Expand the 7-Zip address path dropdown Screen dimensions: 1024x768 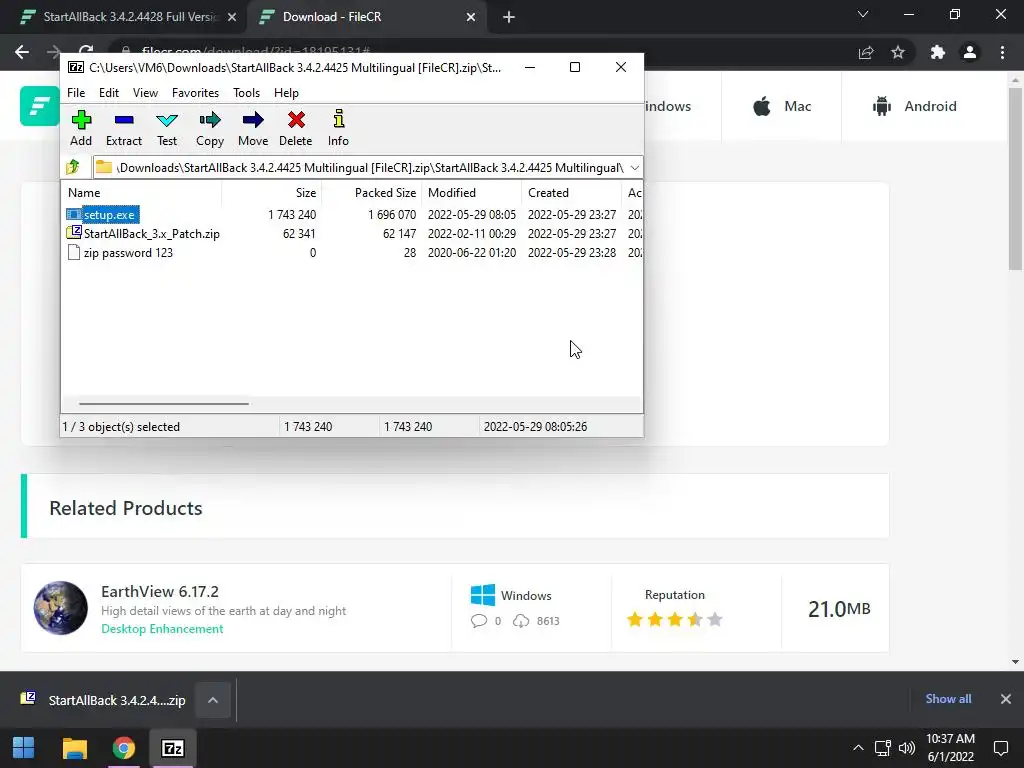click(635, 168)
